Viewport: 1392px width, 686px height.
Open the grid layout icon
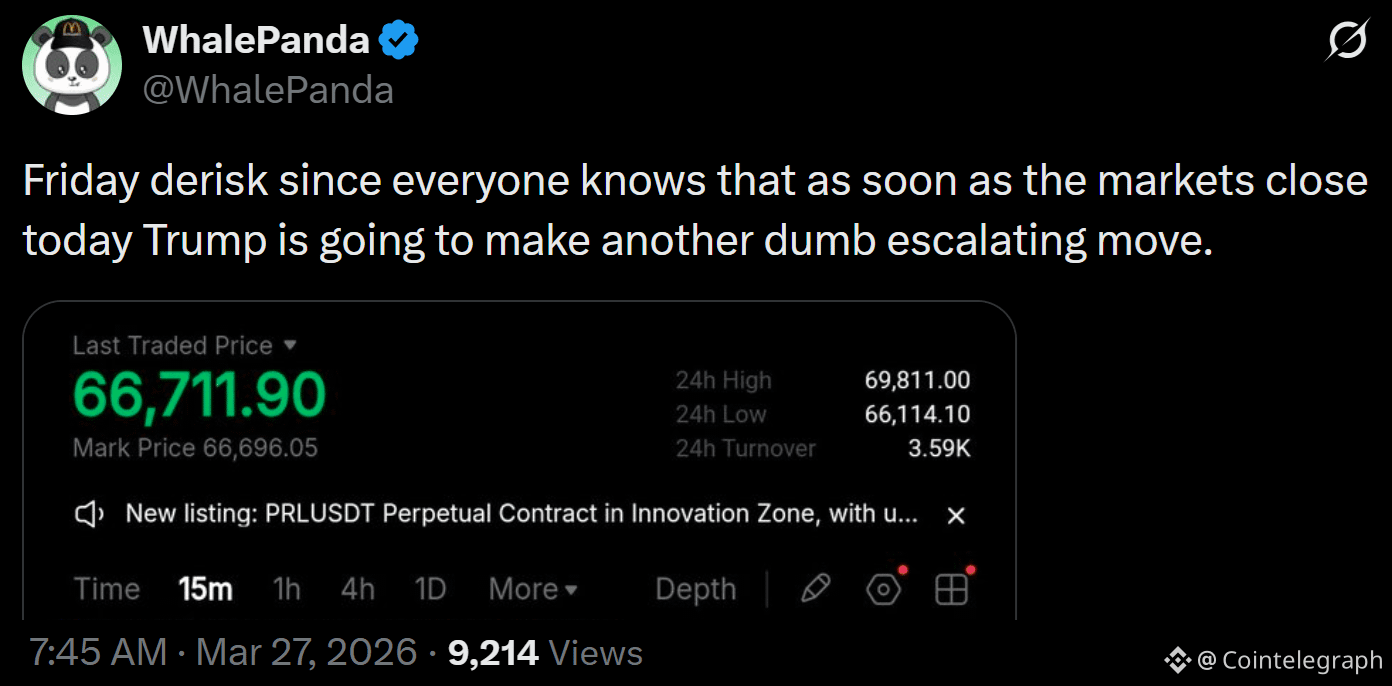[951, 590]
